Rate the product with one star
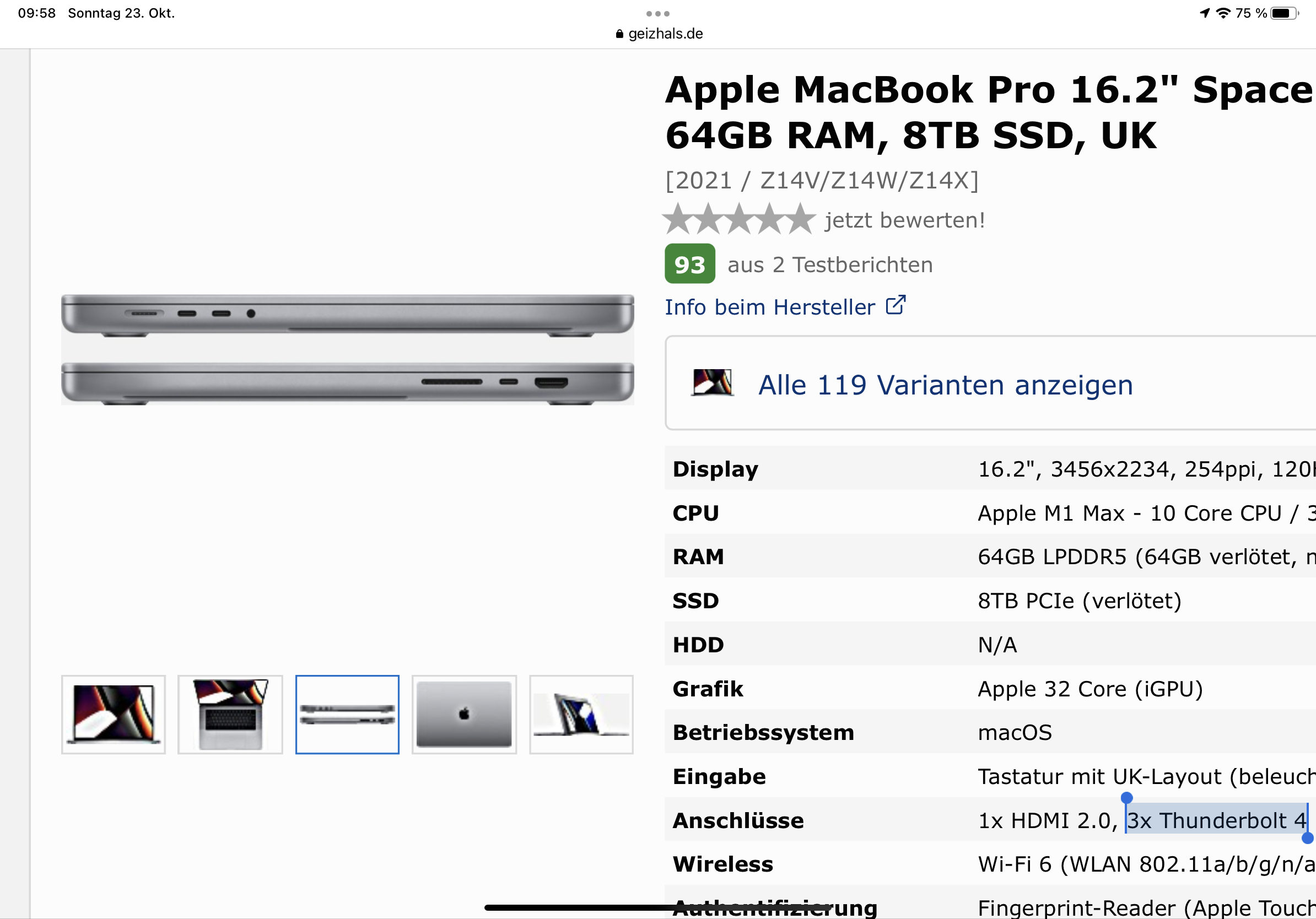1316x919 pixels. pos(678,219)
